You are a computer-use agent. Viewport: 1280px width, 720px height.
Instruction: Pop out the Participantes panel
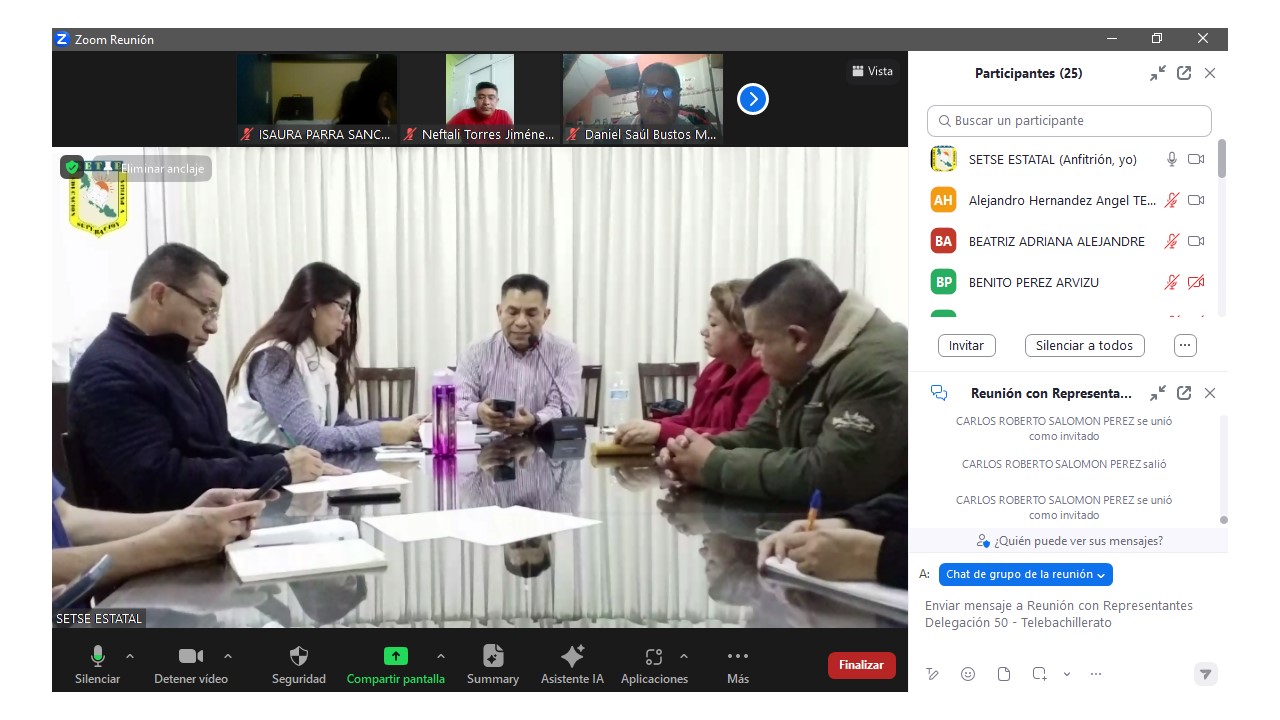coord(1184,73)
